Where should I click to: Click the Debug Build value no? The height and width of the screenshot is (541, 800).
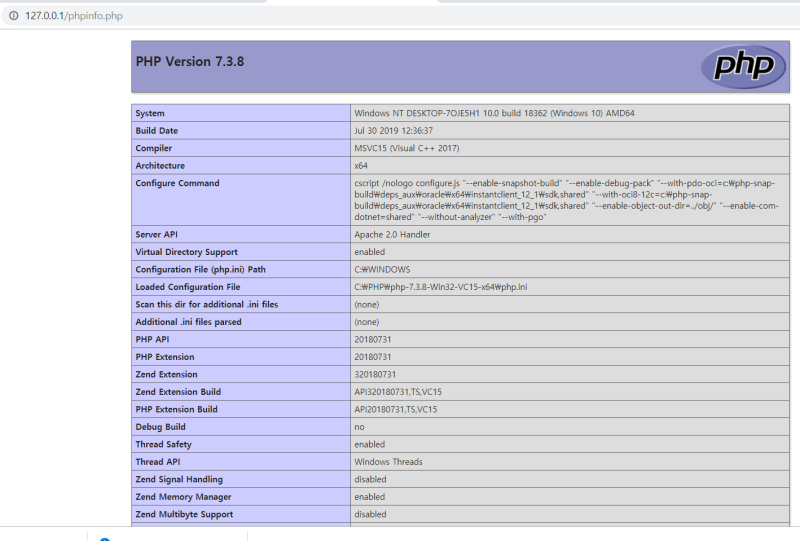359,427
